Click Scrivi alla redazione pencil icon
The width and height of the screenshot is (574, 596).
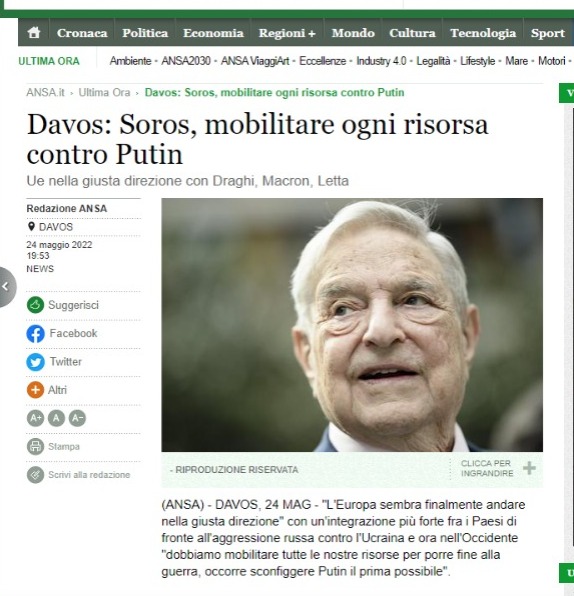35,475
